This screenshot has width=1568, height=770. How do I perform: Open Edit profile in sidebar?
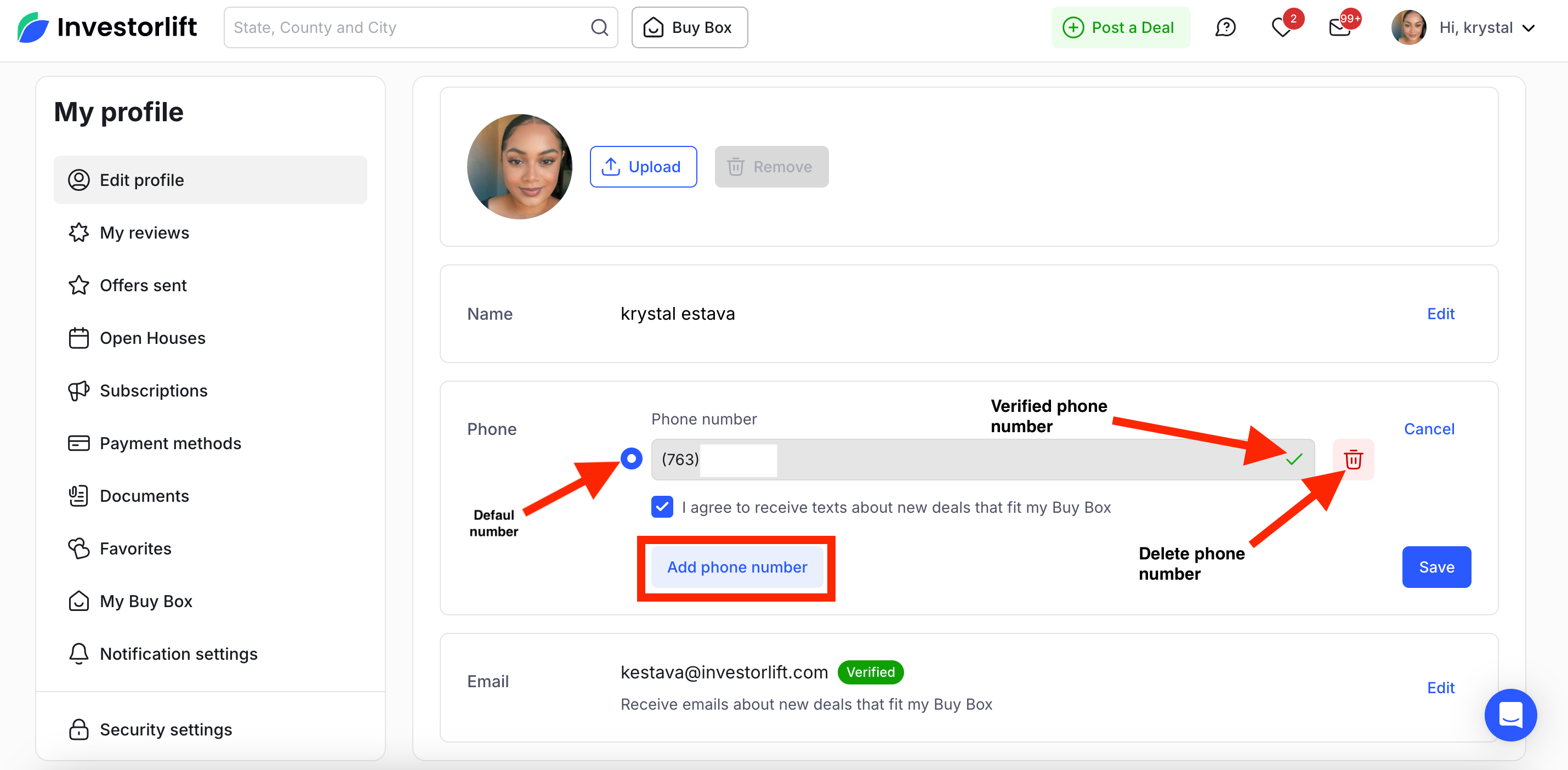pos(210,180)
